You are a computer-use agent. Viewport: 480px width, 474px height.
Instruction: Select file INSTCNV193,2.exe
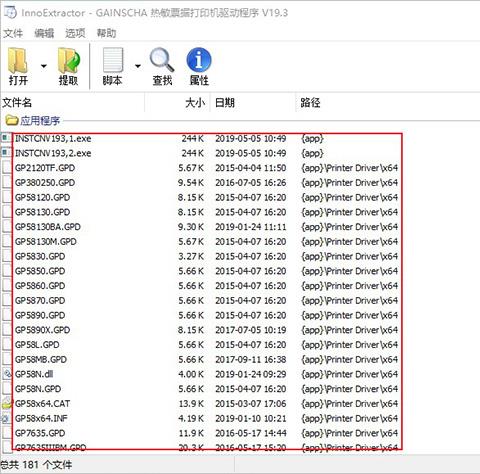point(53,153)
